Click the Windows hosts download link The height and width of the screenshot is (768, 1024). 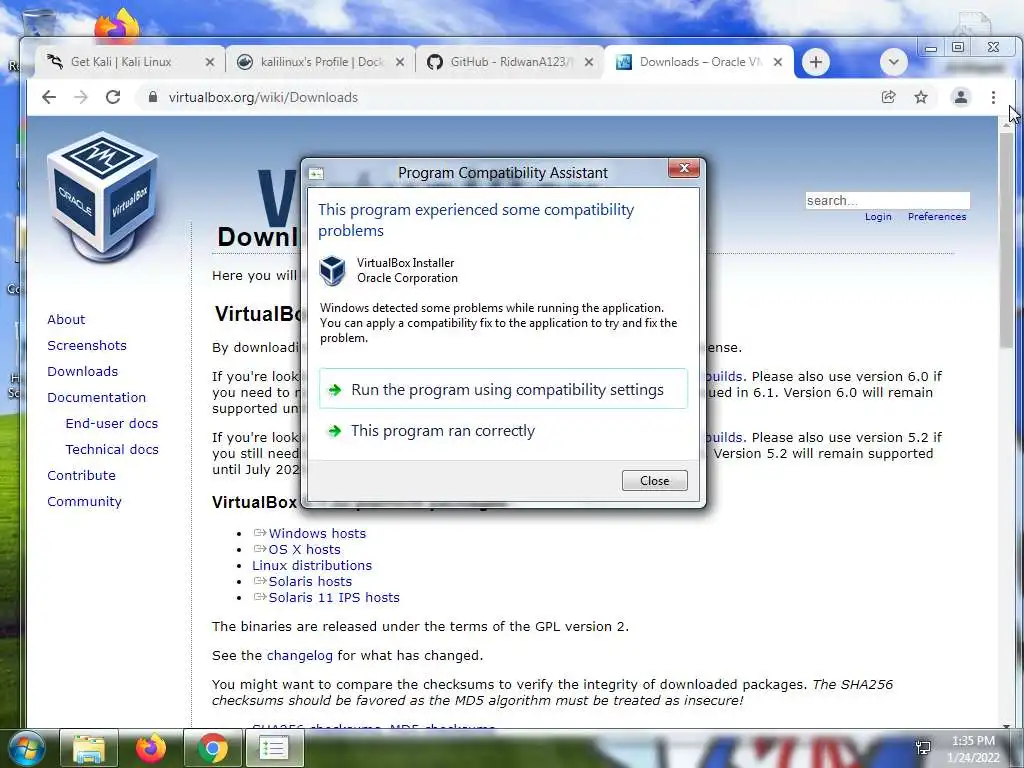click(317, 534)
